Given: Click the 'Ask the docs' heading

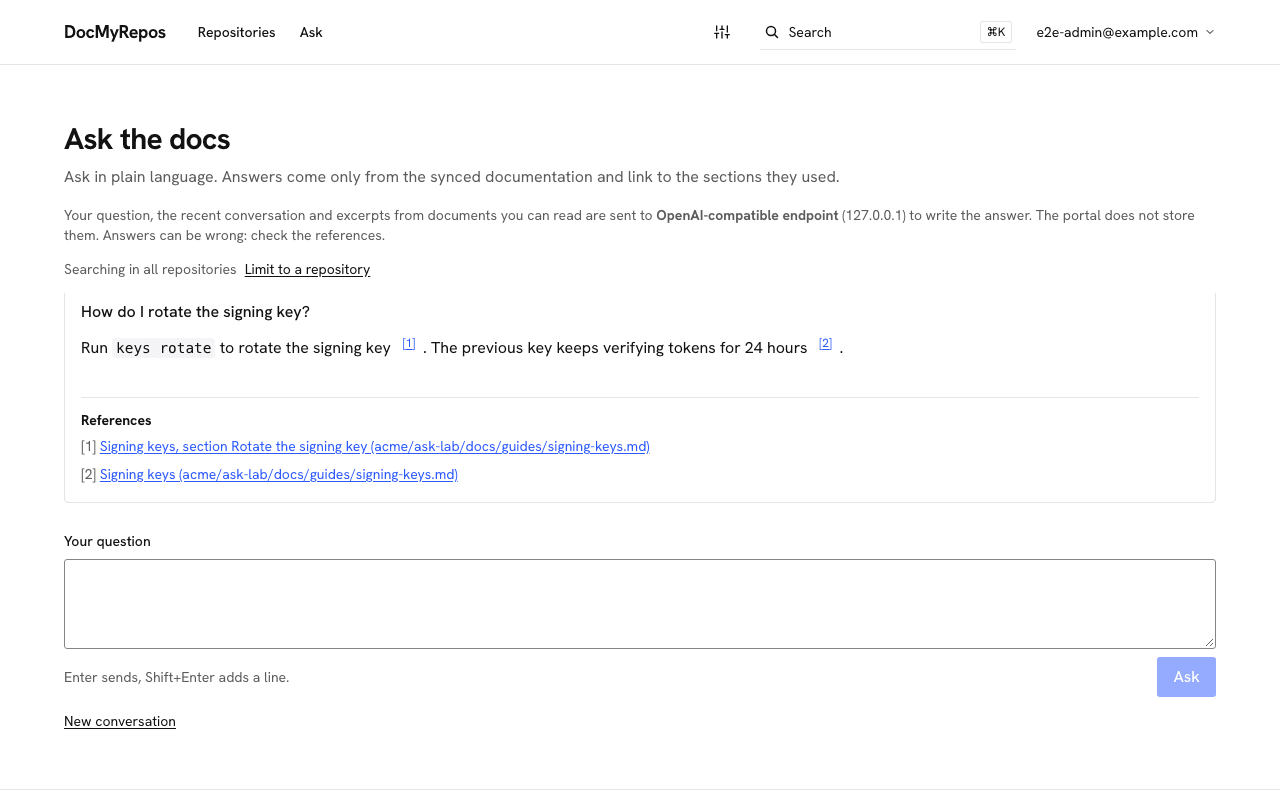Looking at the screenshot, I should click(147, 139).
